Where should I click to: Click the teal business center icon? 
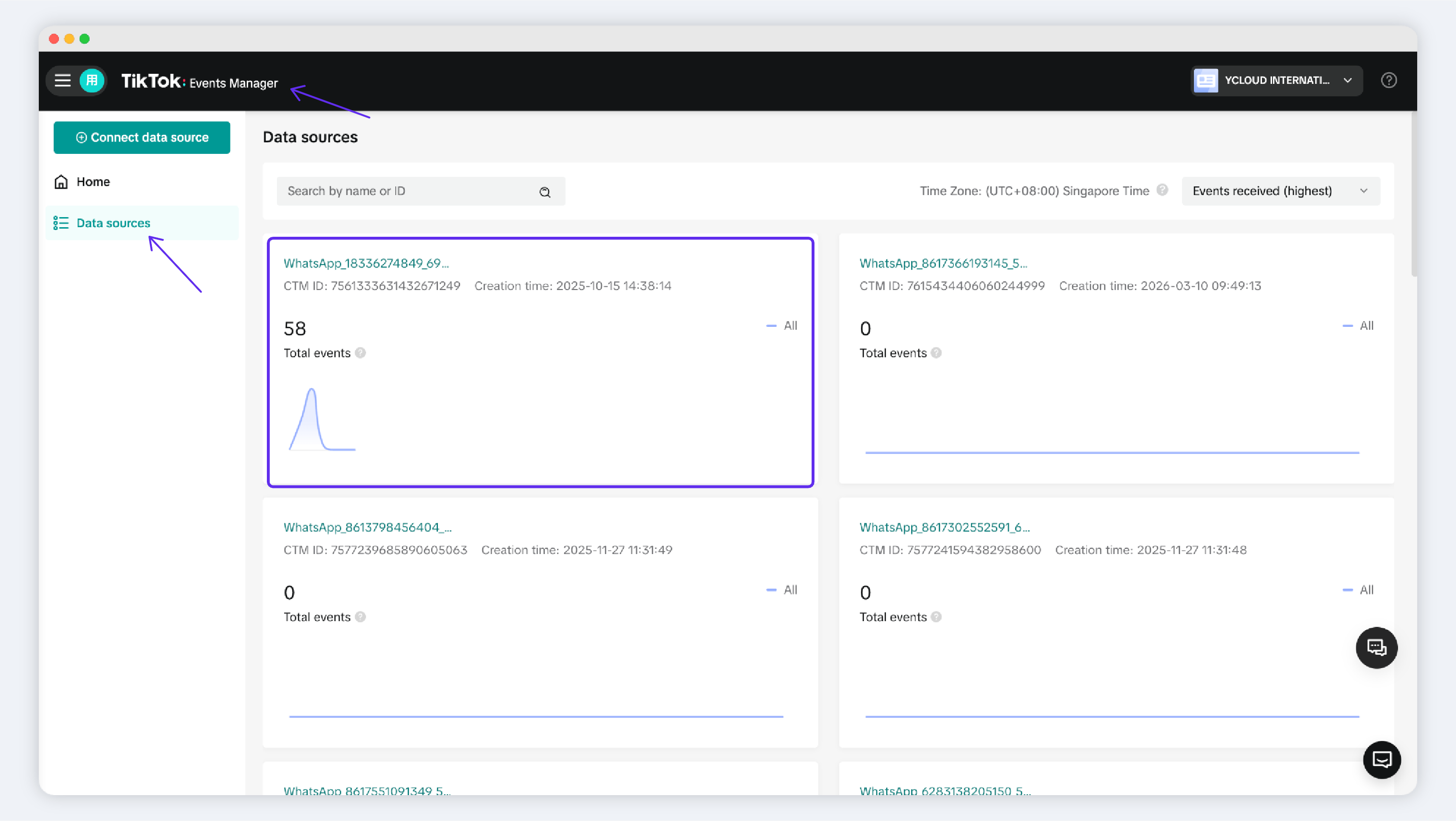tap(92, 81)
